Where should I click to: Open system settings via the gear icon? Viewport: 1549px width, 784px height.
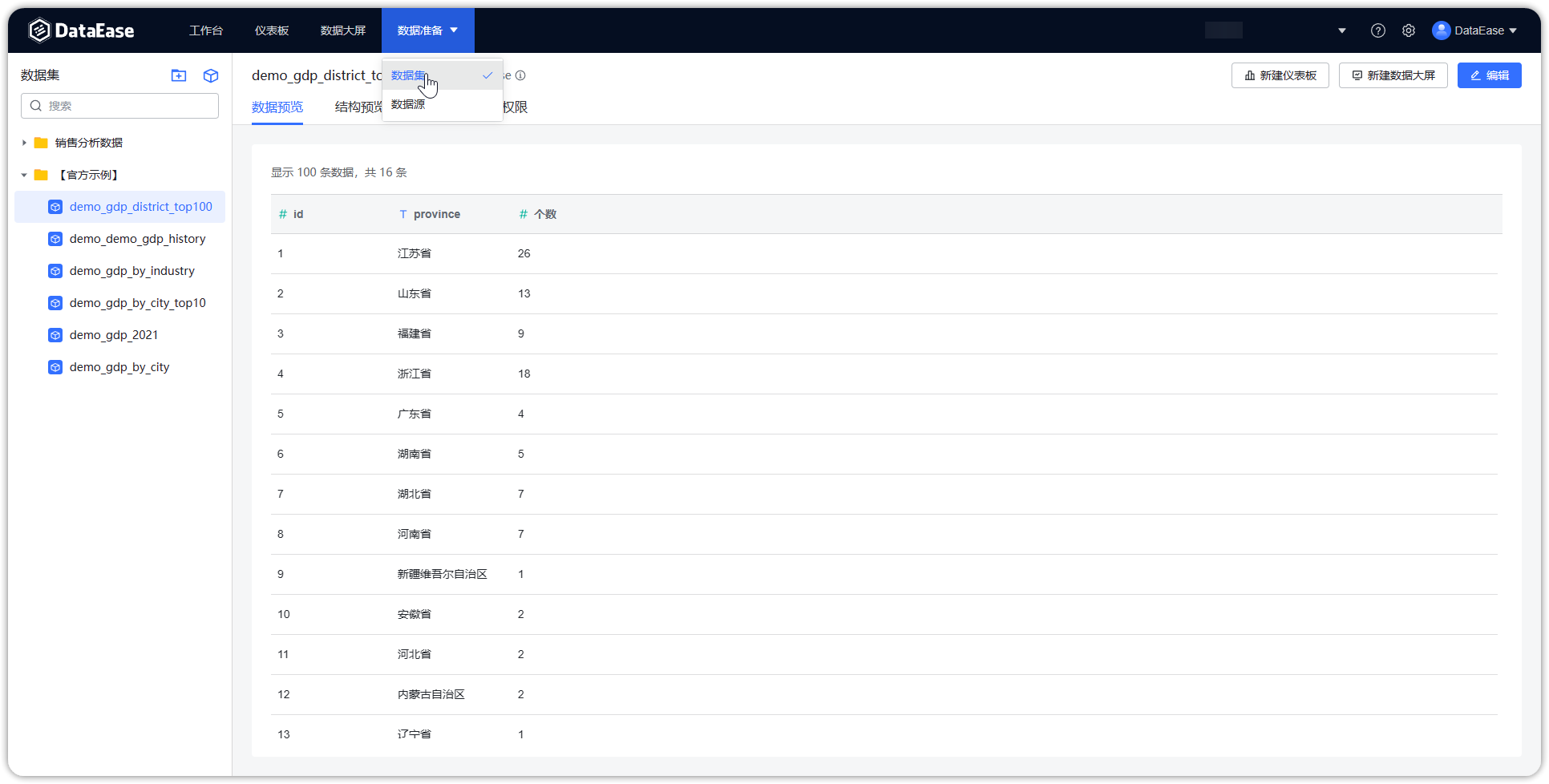[x=1409, y=30]
